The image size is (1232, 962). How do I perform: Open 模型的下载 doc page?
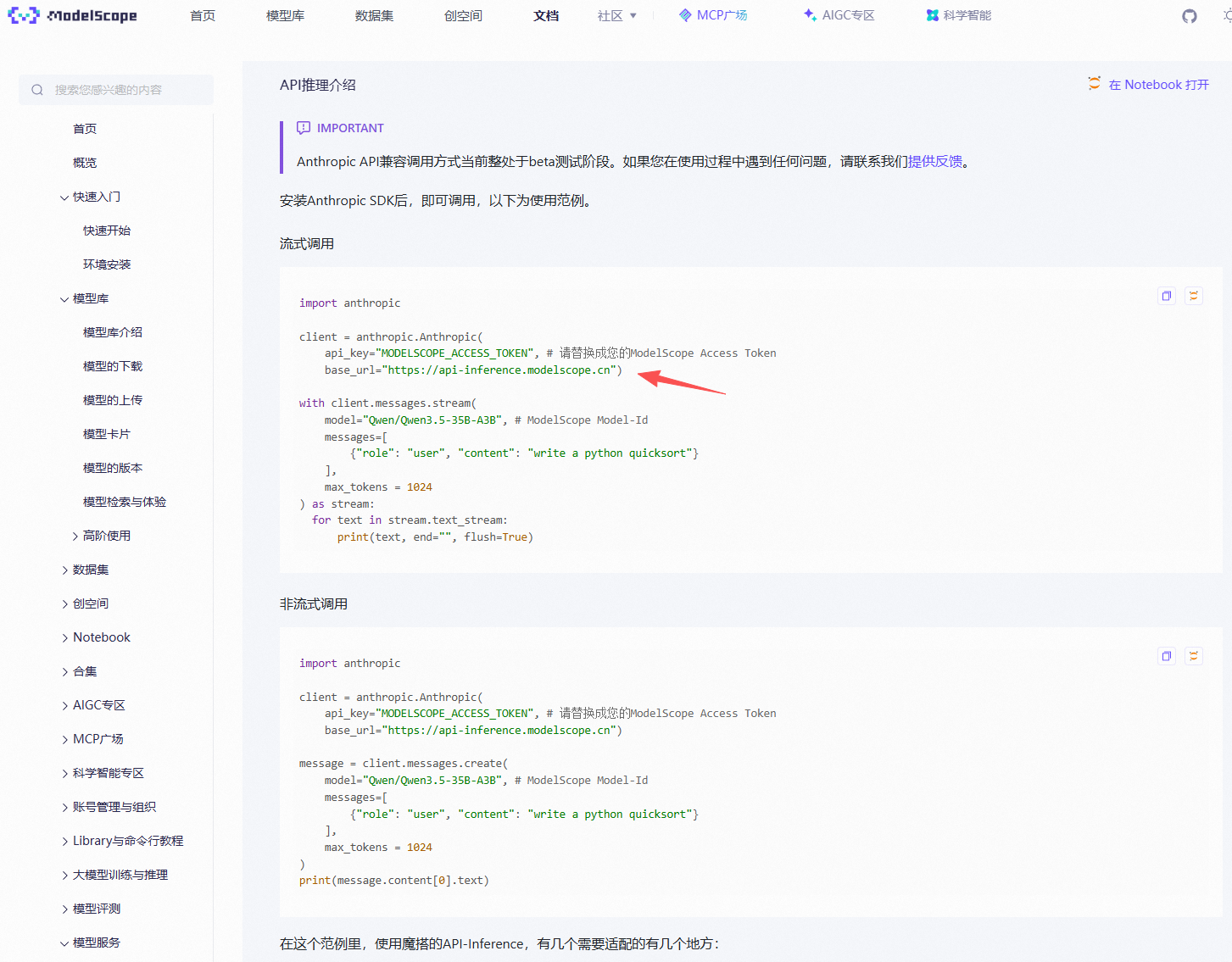pyautogui.click(x=113, y=366)
